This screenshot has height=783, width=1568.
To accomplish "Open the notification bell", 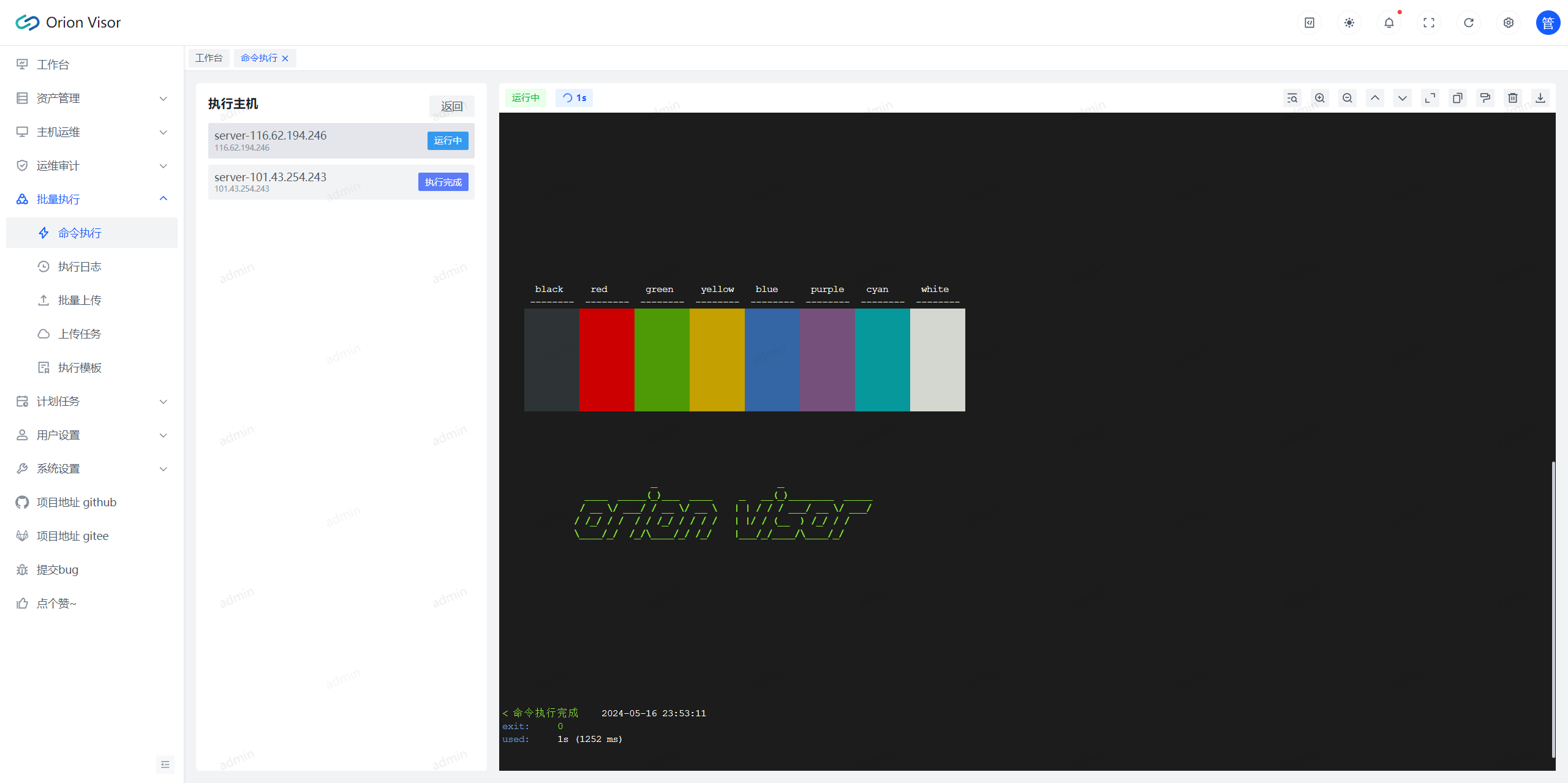I will pos(1389,23).
